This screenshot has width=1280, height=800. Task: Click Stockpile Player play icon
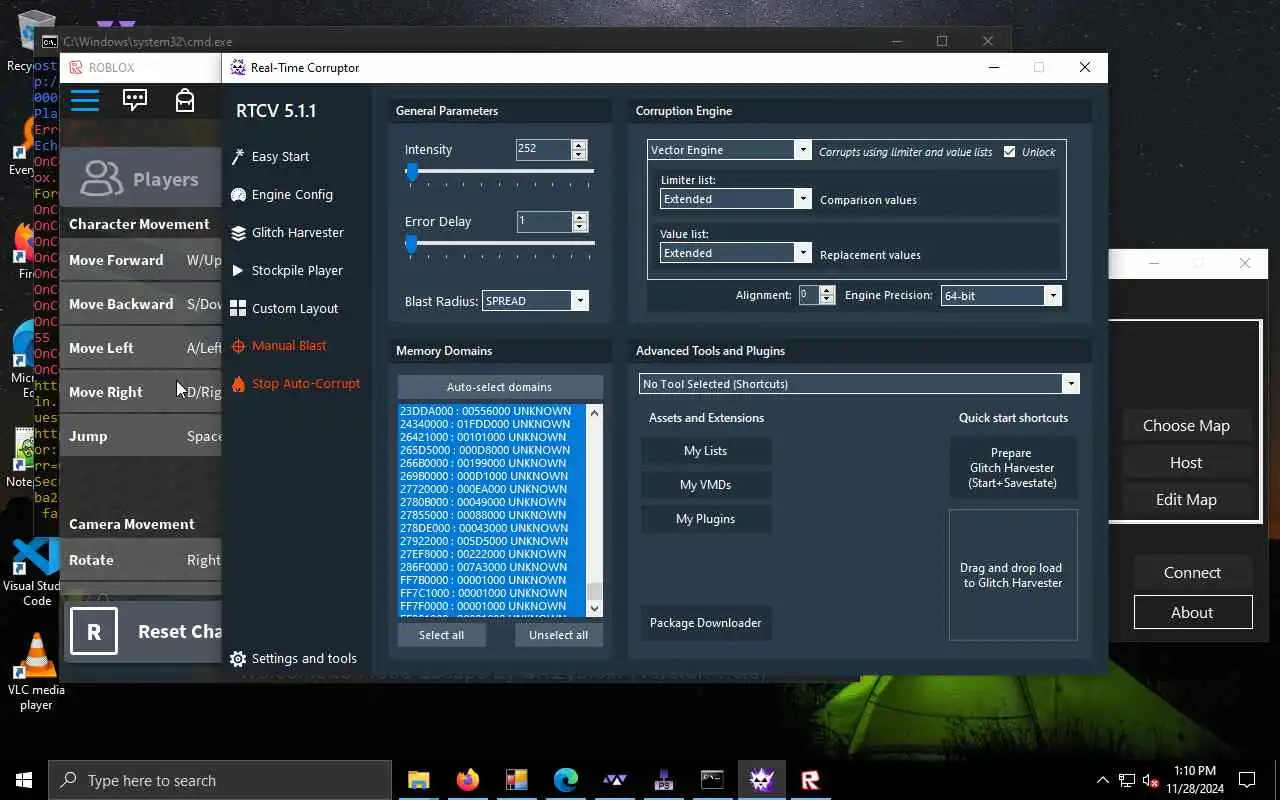tap(238, 270)
